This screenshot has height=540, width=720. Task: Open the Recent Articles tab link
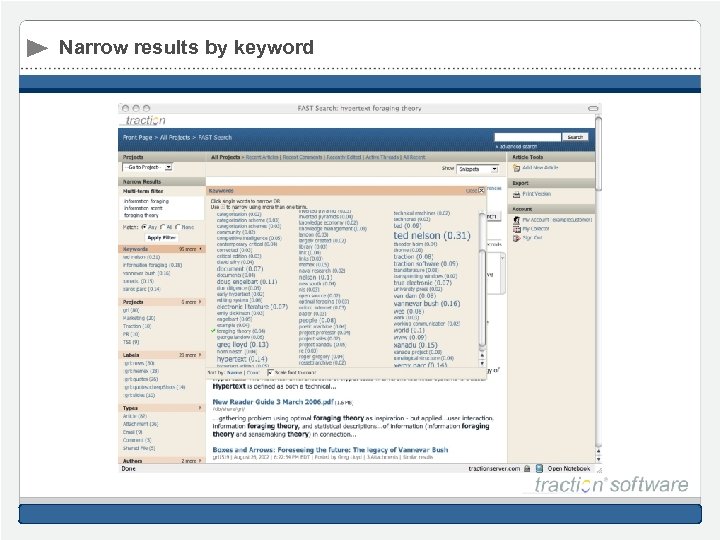click(x=262, y=157)
